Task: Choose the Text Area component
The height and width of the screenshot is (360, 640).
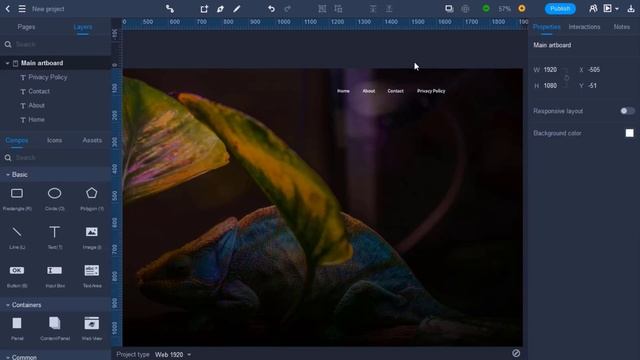Action: click(91, 276)
